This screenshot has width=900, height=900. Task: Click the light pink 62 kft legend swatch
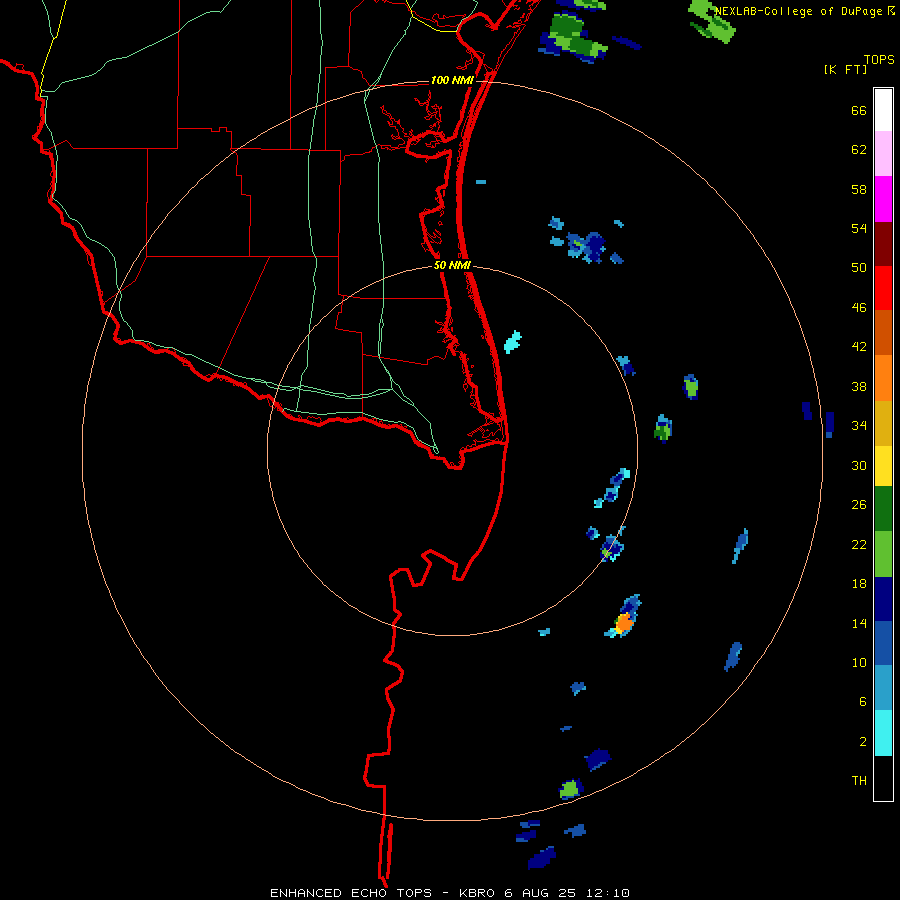(883, 154)
